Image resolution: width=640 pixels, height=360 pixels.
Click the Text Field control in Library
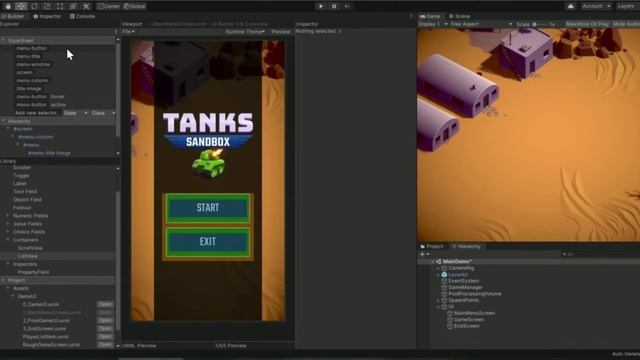[x=25, y=191]
